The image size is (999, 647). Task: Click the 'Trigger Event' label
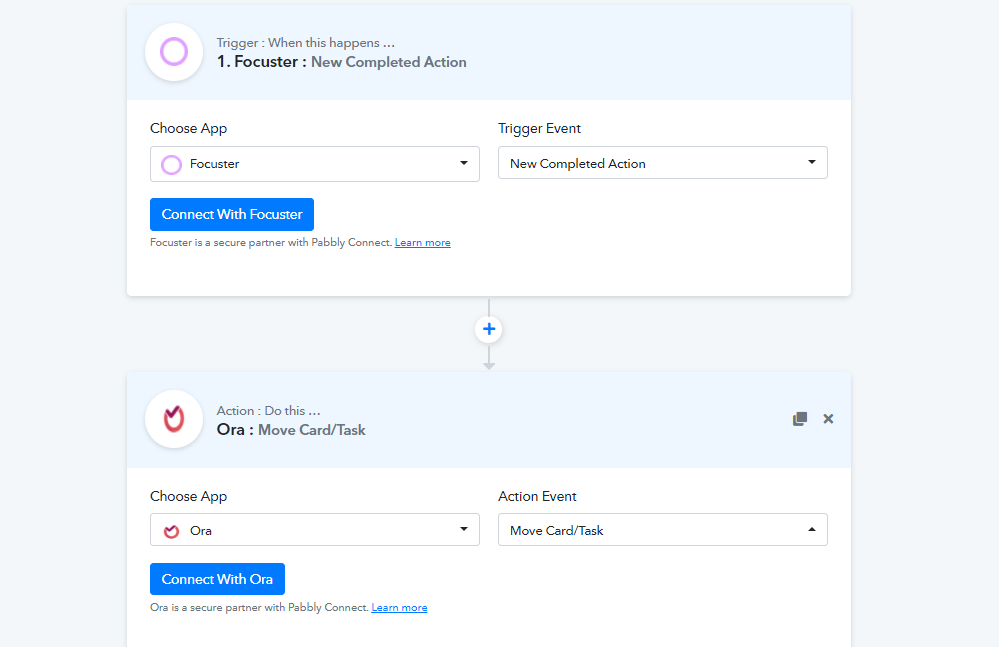point(540,129)
